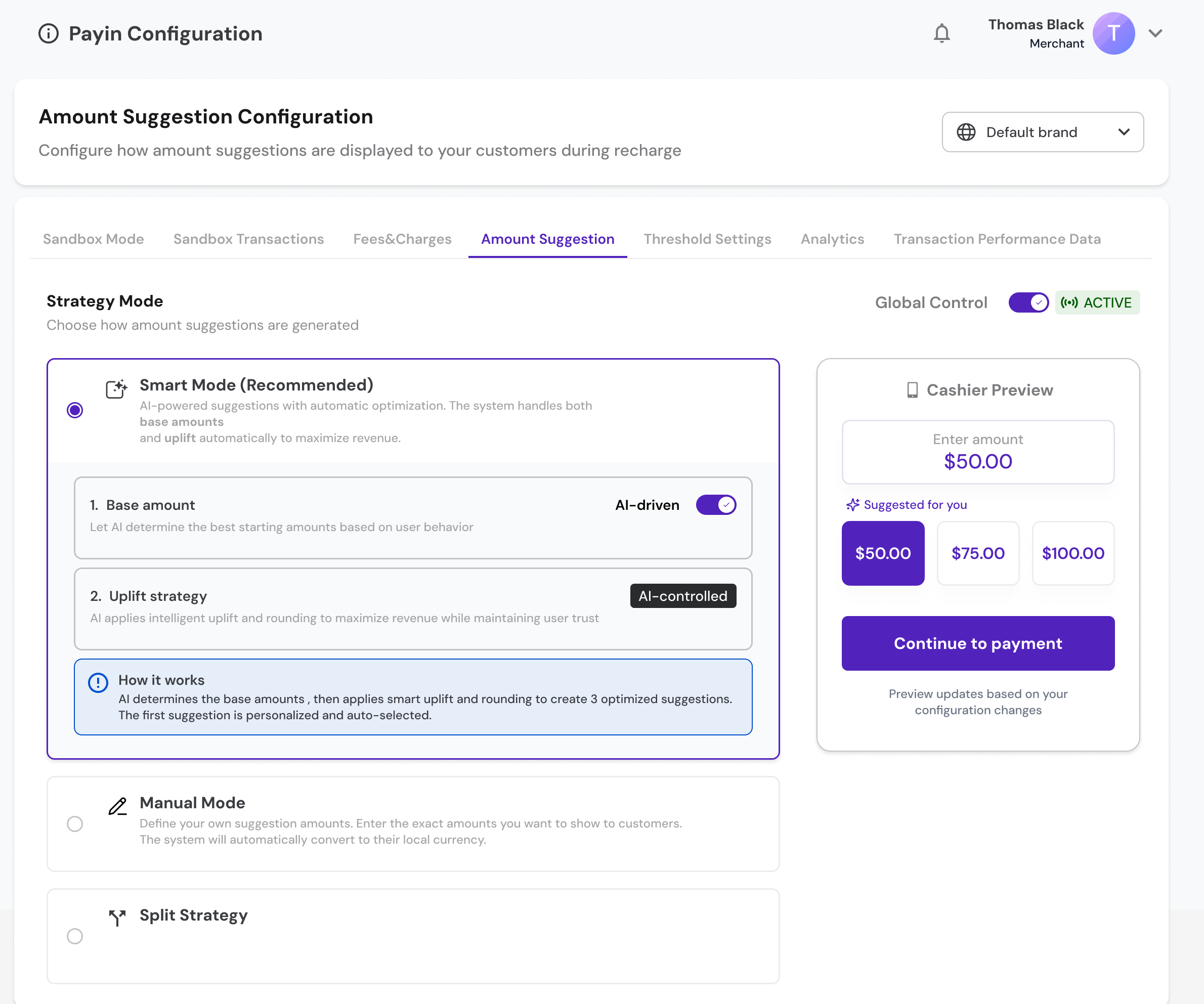Select the Smart Mode radio button
Viewport: 1204px width, 1004px height.
pyautogui.click(x=75, y=410)
